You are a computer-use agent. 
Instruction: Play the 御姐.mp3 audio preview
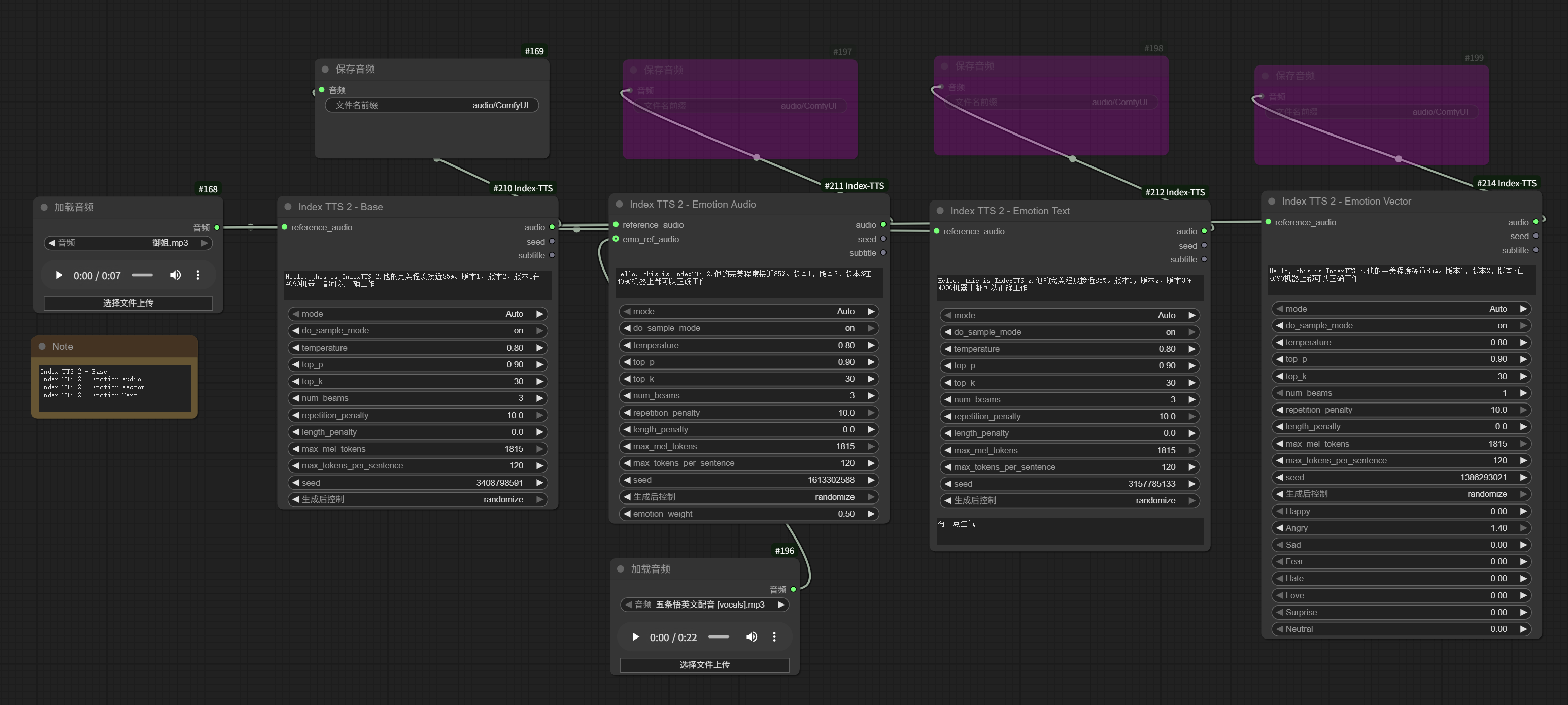point(59,275)
